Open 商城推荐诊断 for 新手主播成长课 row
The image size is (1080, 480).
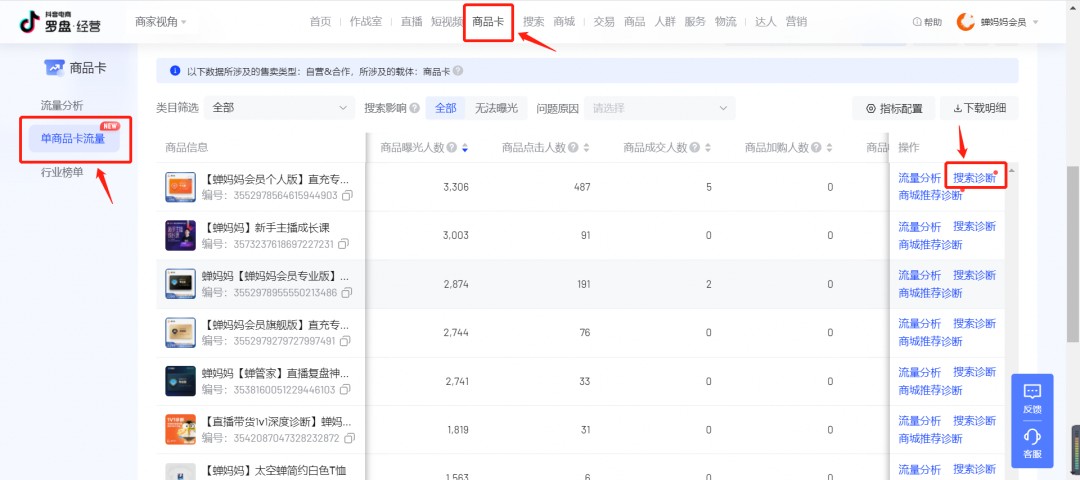(931, 244)
